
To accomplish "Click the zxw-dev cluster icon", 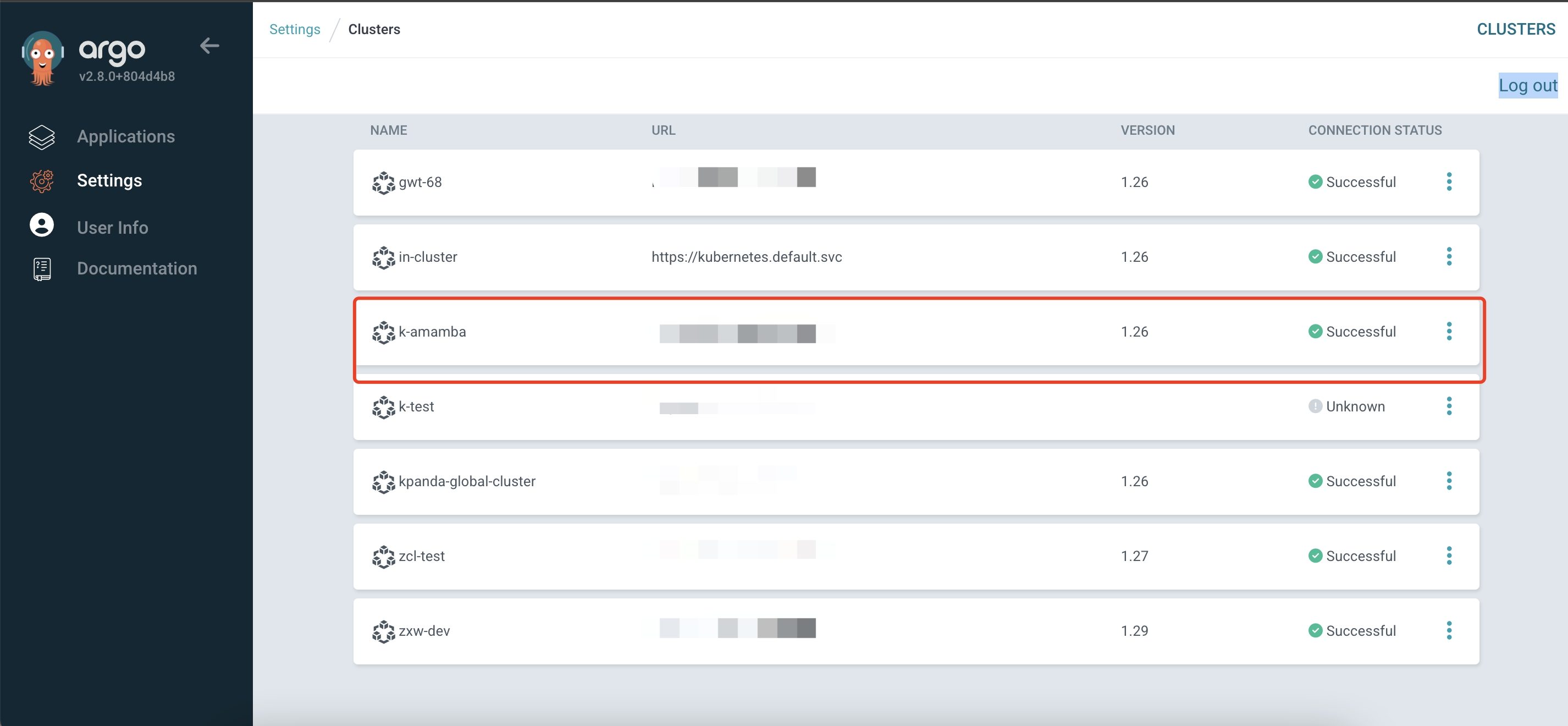I will pyautogui.click(x=384, y=631).
